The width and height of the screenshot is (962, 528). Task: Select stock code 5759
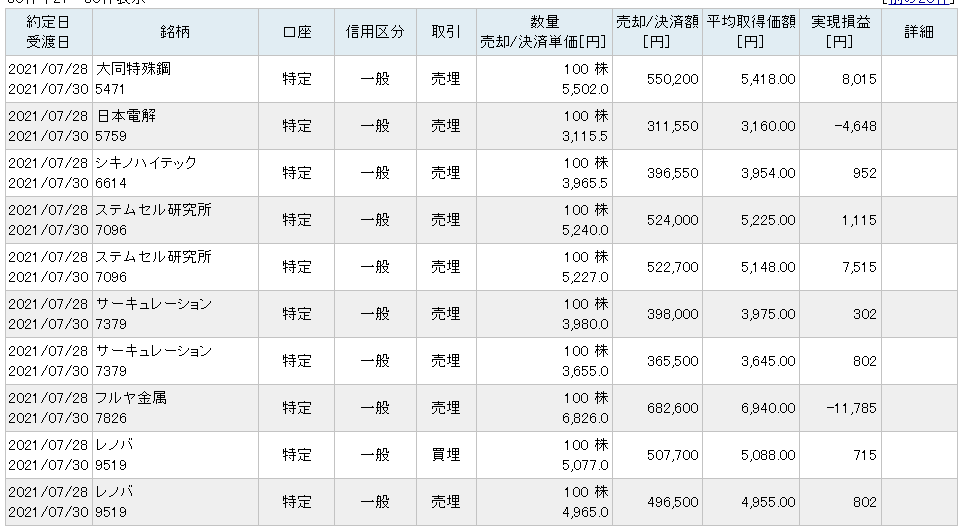click(111, 136)
